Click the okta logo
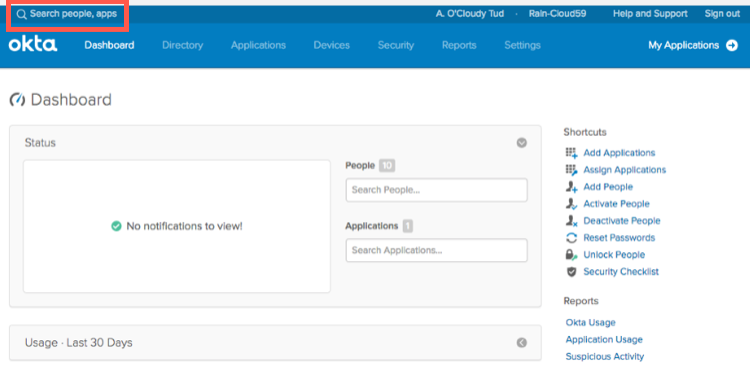This screenshot has width=750, height=368. click(x=33, y=45)
